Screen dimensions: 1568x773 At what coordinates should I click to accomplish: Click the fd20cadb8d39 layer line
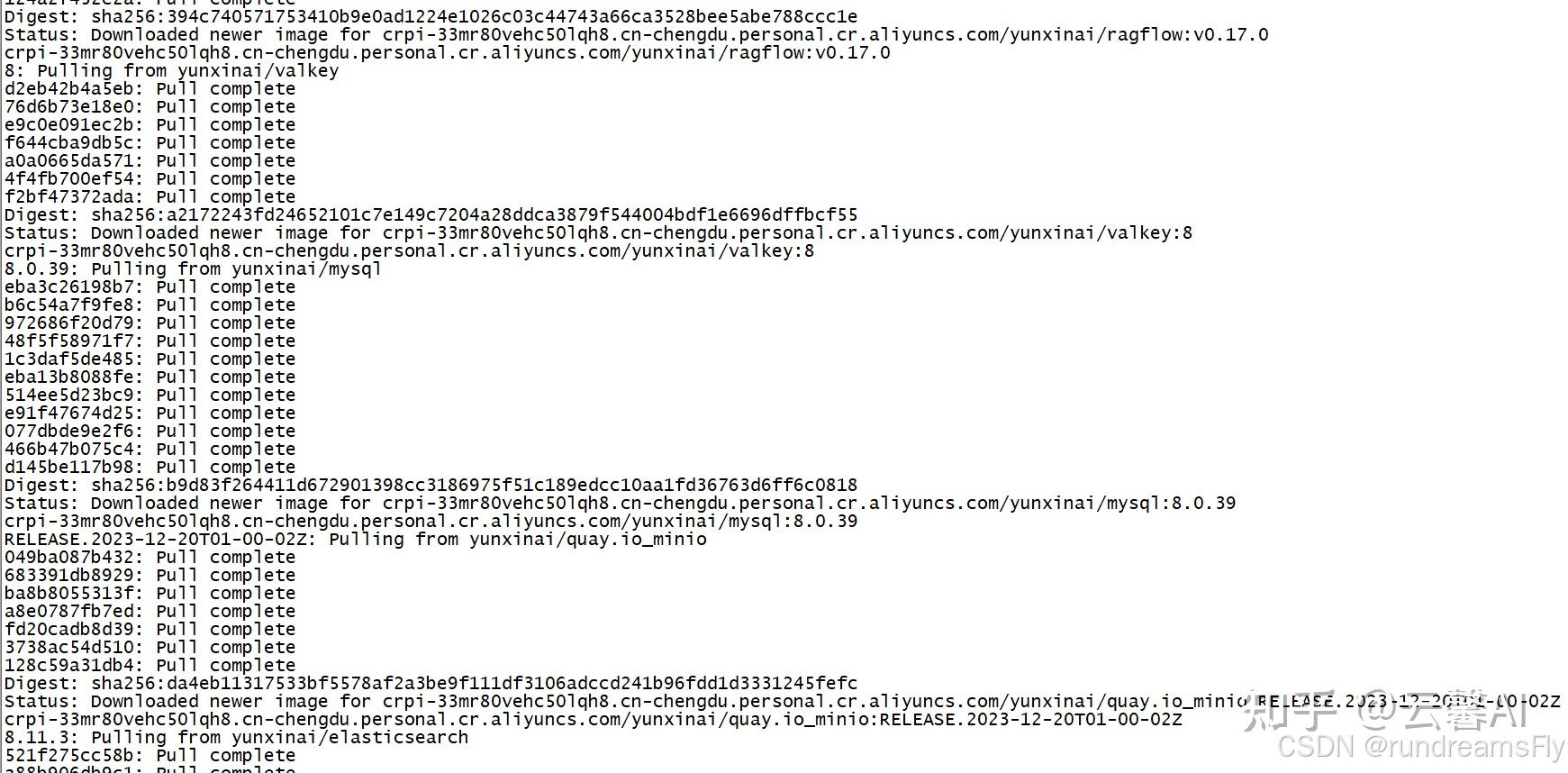tap(150, 630)
